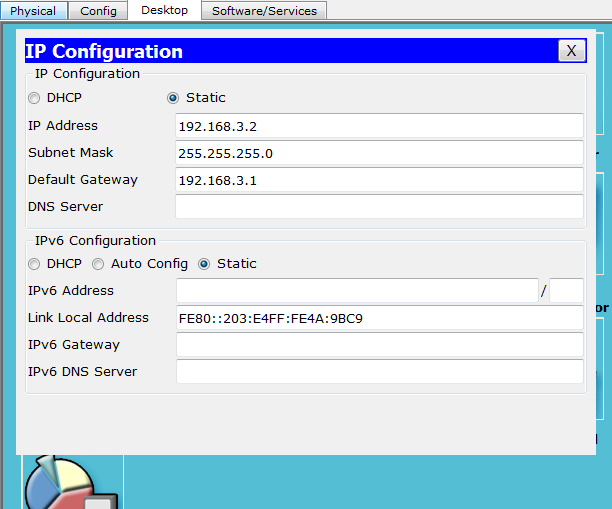Switch to the Physical tab

point(34,11)
